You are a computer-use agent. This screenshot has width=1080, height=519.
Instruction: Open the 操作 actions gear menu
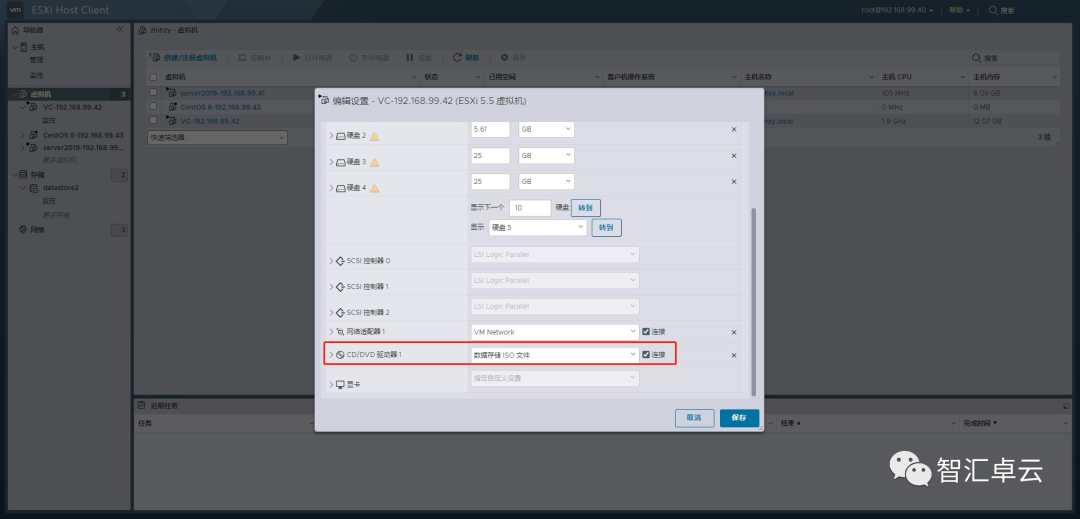tap(513, 58)
